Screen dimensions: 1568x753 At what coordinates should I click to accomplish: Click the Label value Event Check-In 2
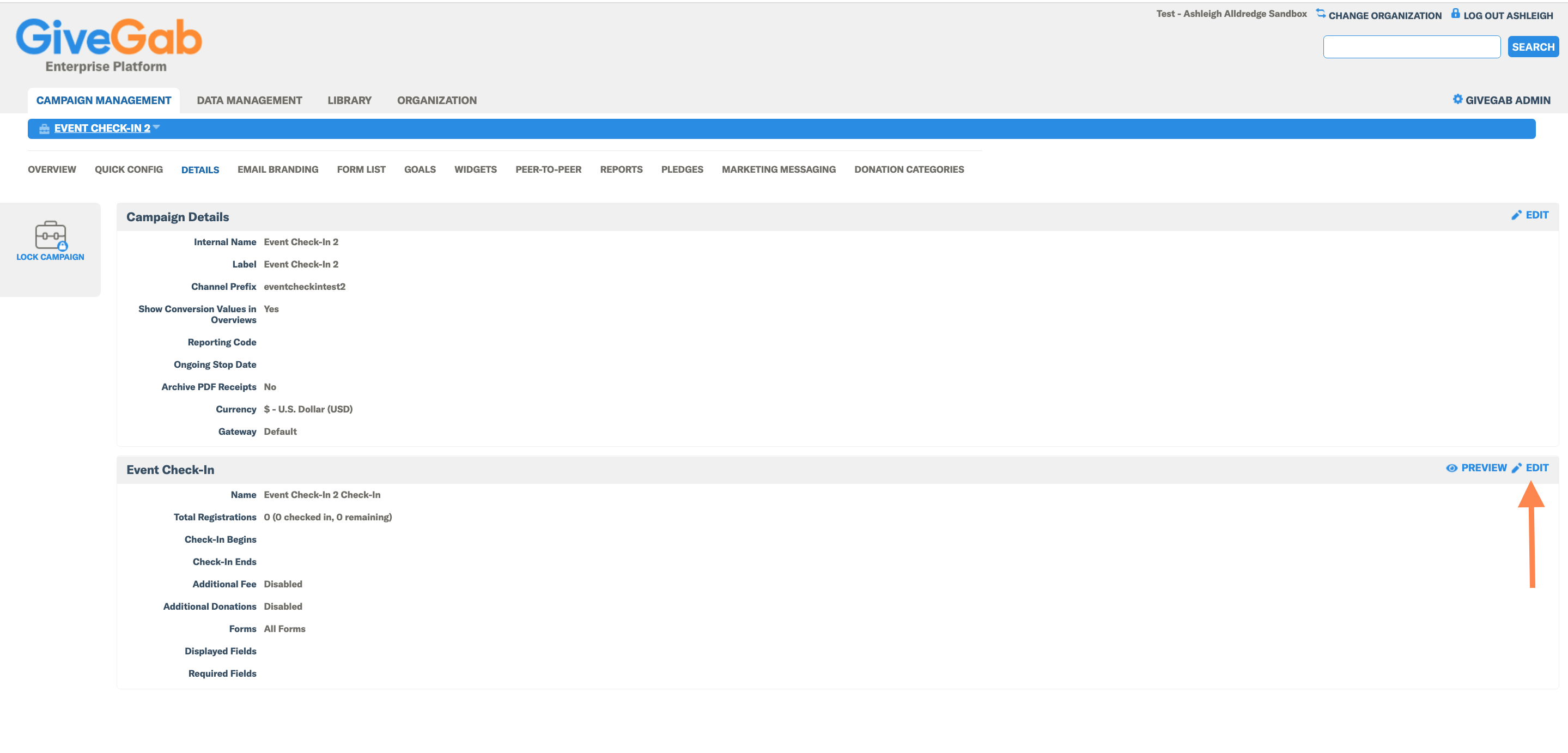tap(301, 264)
